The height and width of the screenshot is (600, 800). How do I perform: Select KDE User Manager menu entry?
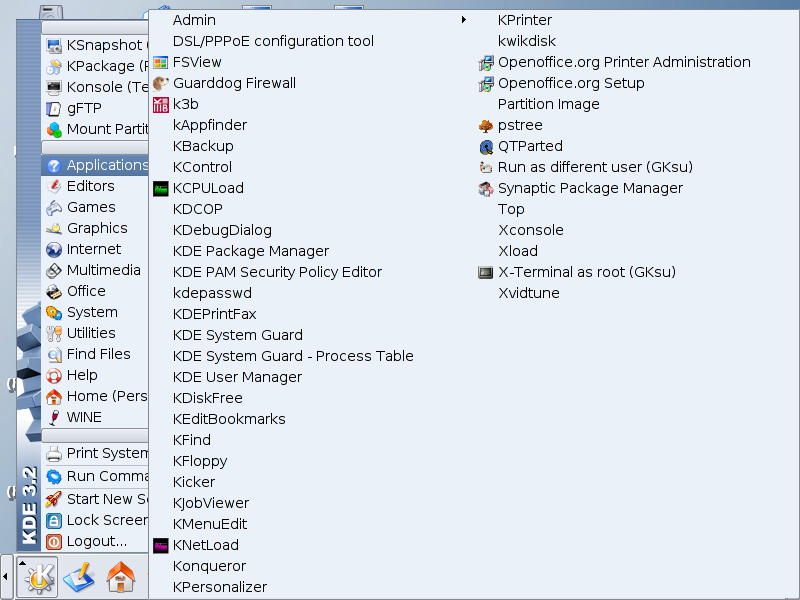click(x=237, y=377)
